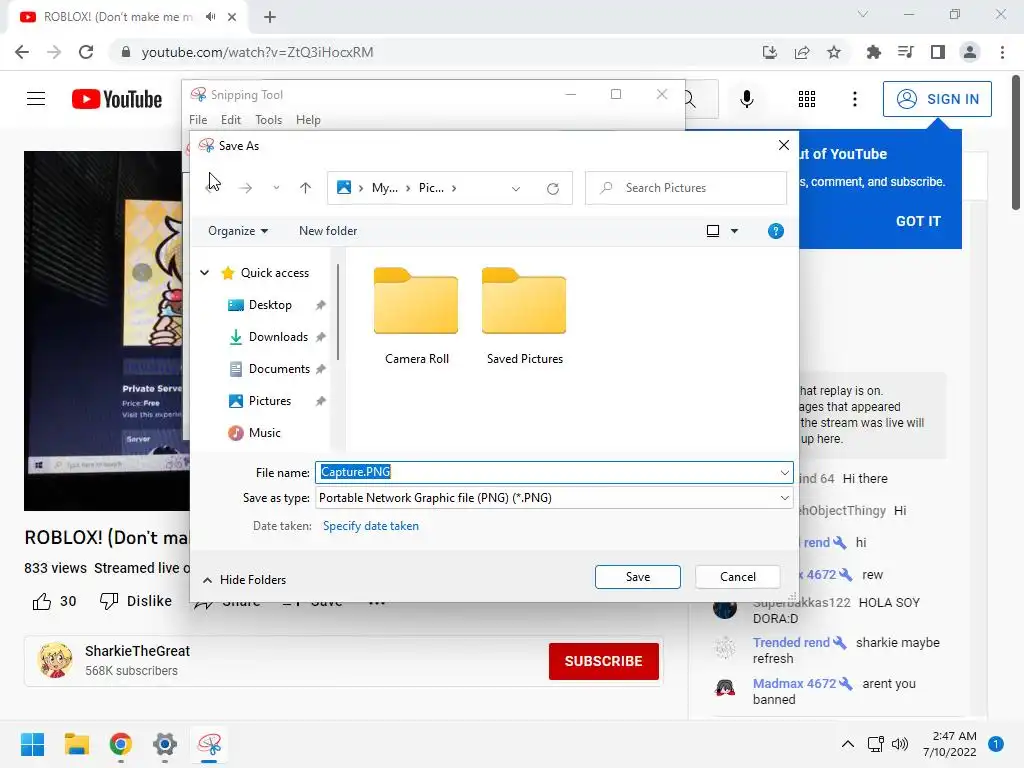1024x768 pixels.
Task: Click the My... breadcrumb in address bar
Action: (385, 188)
